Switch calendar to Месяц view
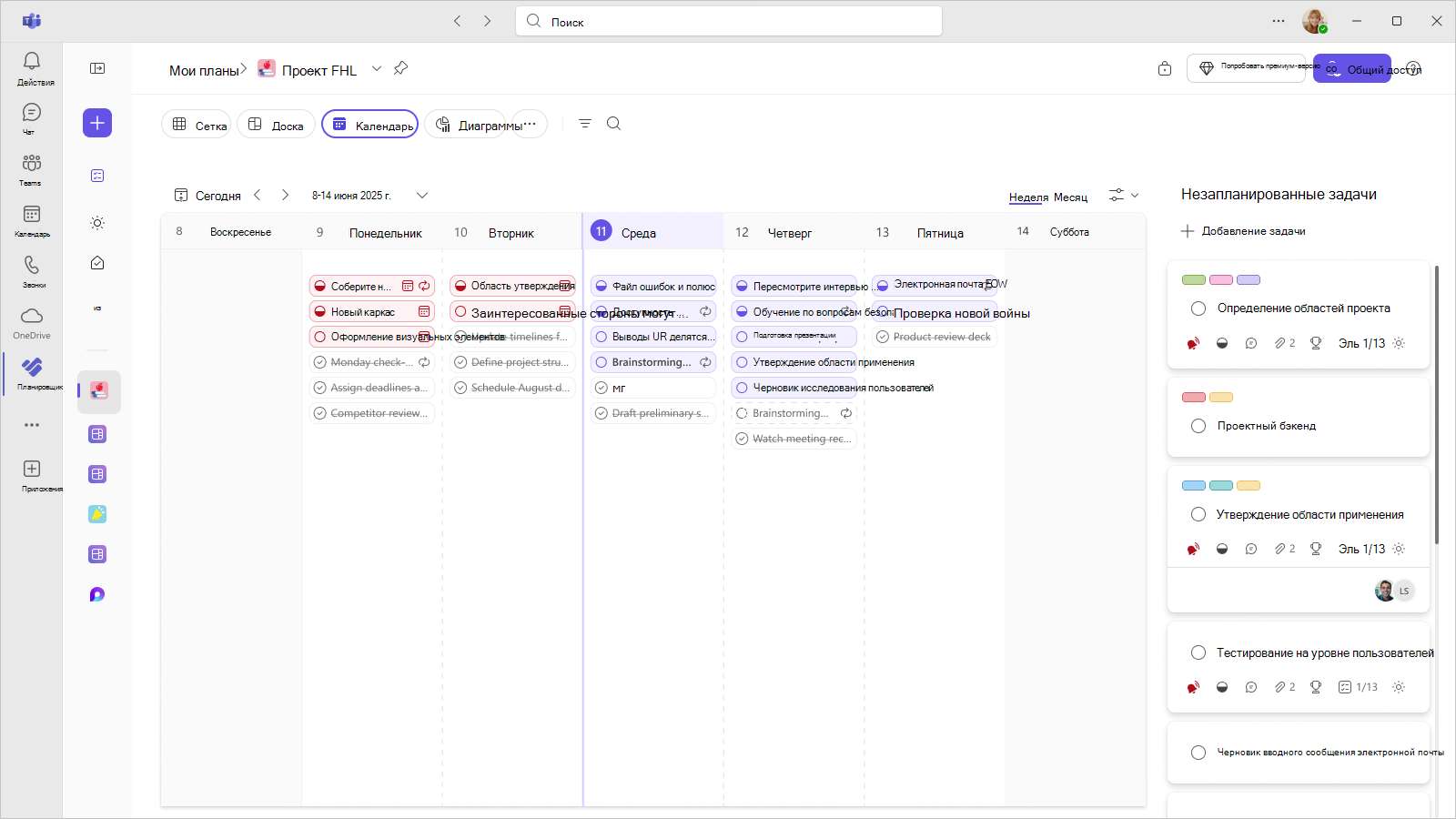The width and height of the screenshot is (1456, 819). 1070,197
